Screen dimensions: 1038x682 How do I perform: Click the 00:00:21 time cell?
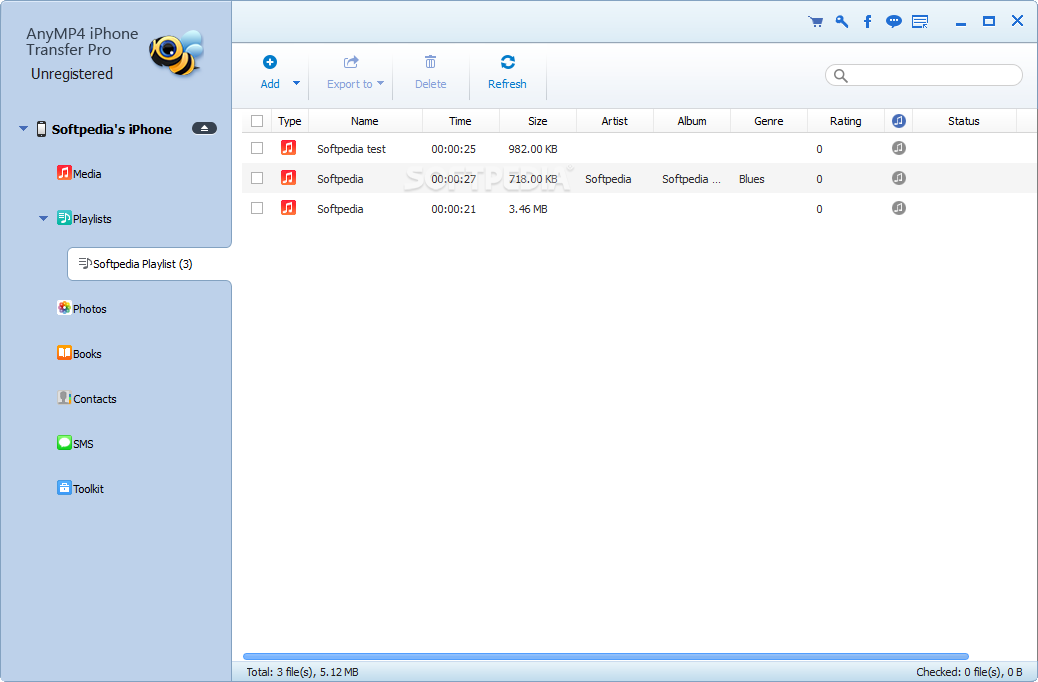453,209
